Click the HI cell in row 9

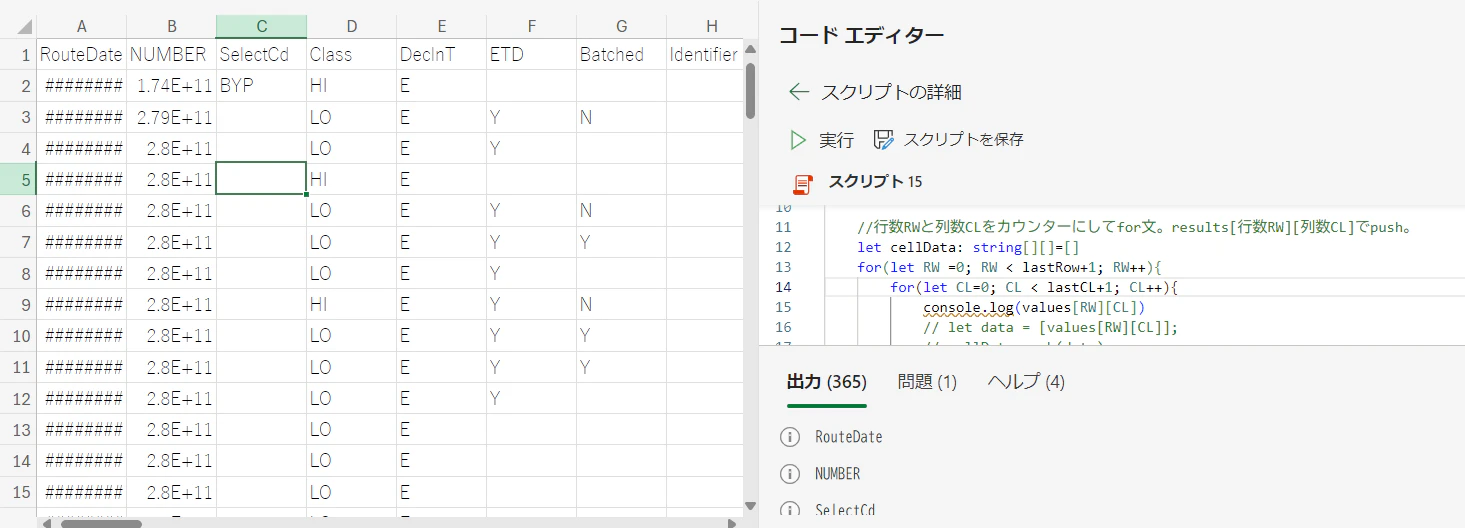click(x=351, y=305)
